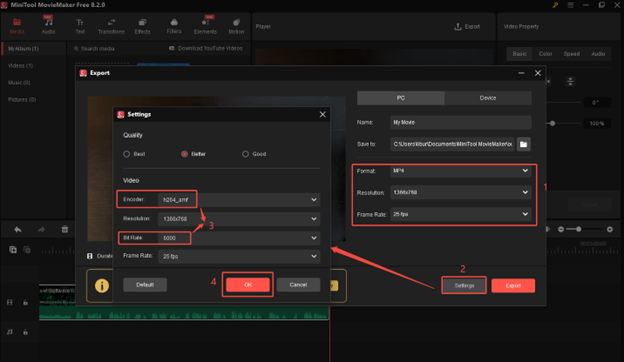Browse with the folder icon beside Save to
Image resolution: width=624 pixels, height=362 pixels.
523,144
